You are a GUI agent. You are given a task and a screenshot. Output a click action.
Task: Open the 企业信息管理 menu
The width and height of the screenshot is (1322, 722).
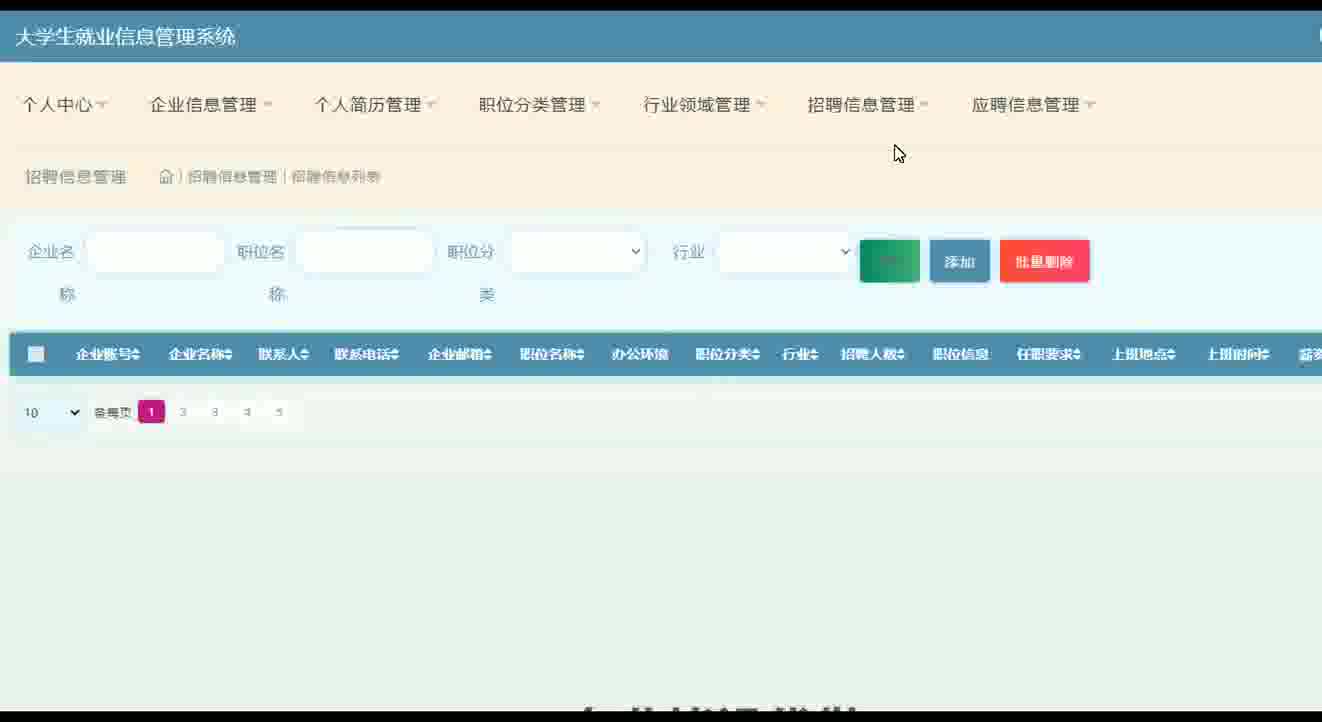(211, 105)
